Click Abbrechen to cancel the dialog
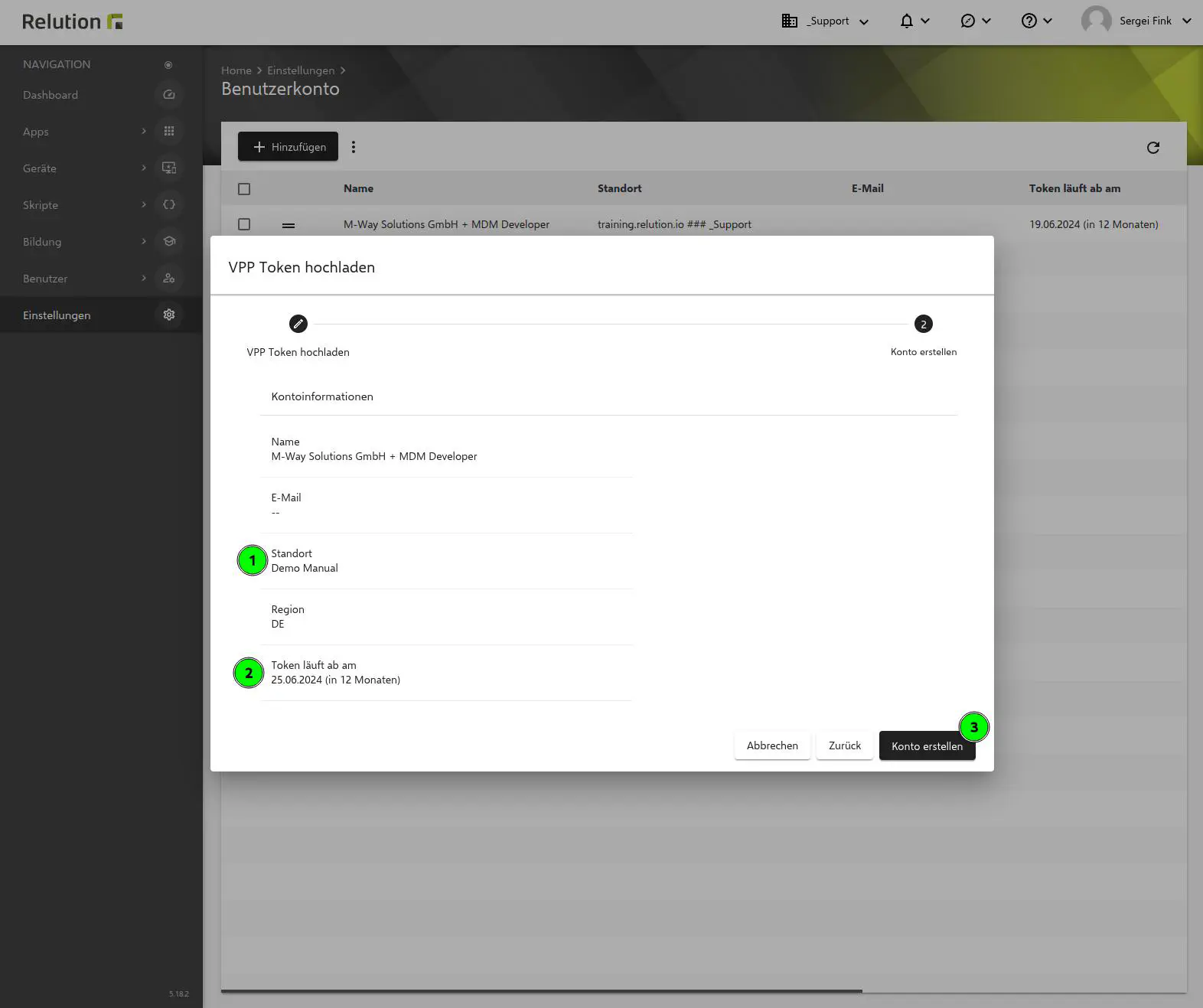1203x1008 pixels. pyautogui.click(x=771, y=745)
